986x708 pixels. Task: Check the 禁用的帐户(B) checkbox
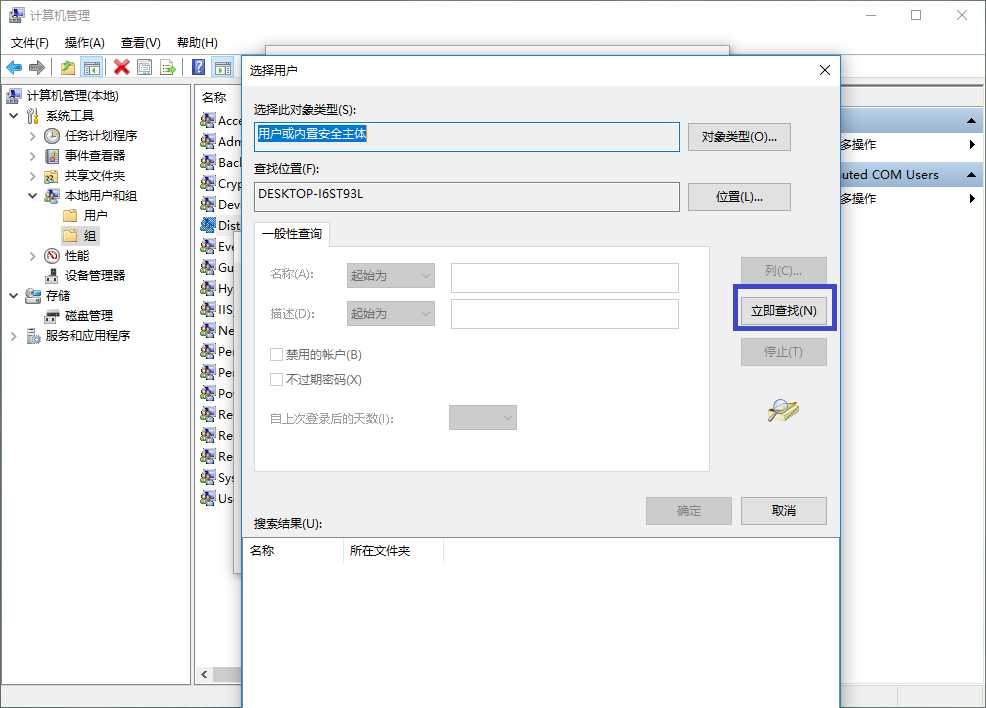(276, 355)
